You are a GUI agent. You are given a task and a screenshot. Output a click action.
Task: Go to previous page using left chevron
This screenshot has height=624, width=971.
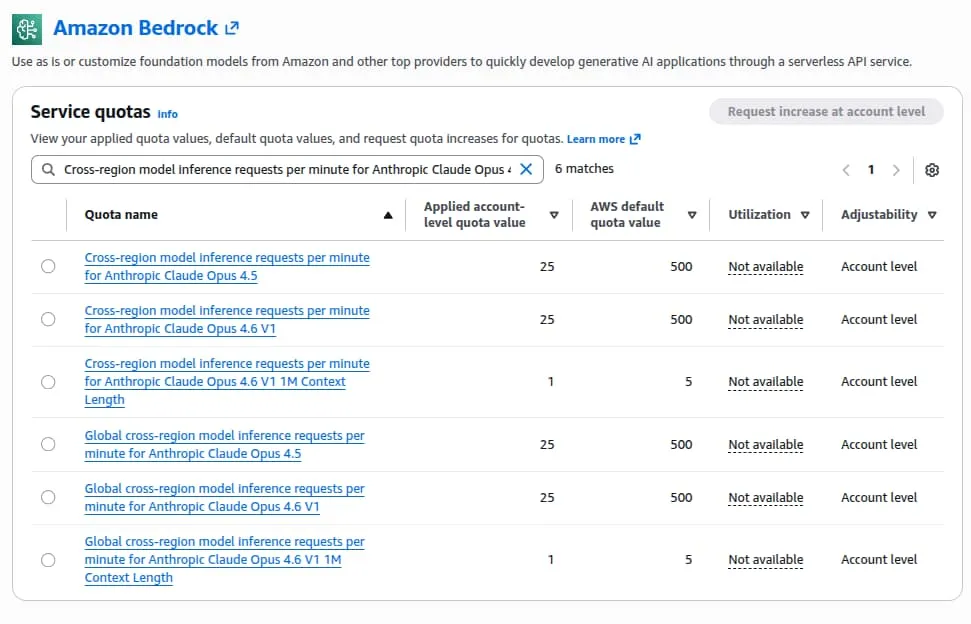coord(846,170)
